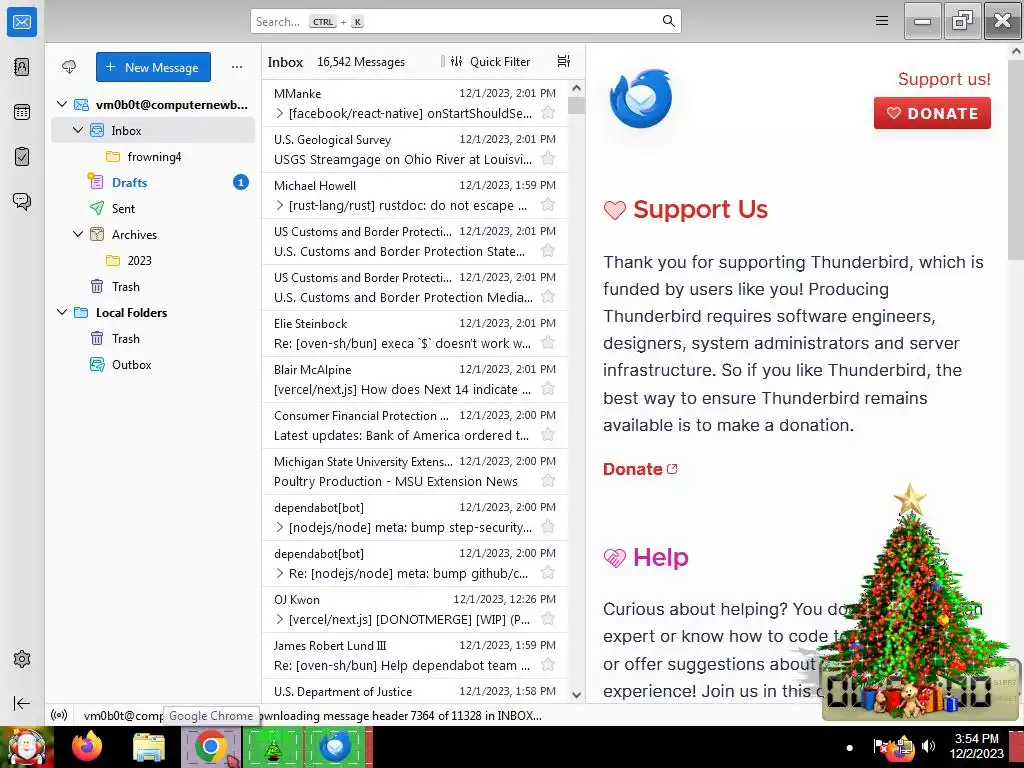Open the Mail space icon
1024x768 pixels.
click(22, 22)
